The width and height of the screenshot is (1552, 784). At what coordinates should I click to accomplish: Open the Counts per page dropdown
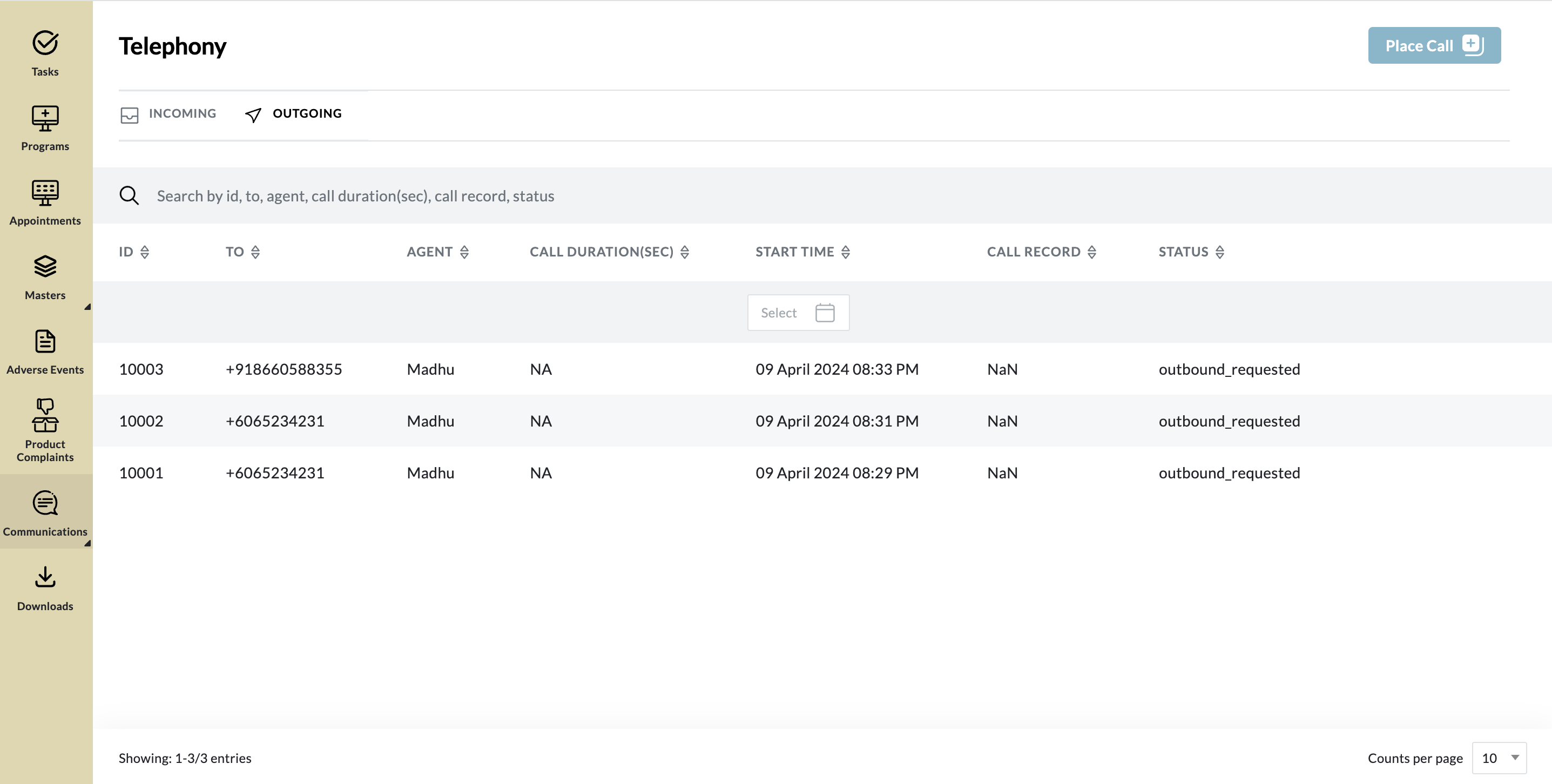(1500, 758)
